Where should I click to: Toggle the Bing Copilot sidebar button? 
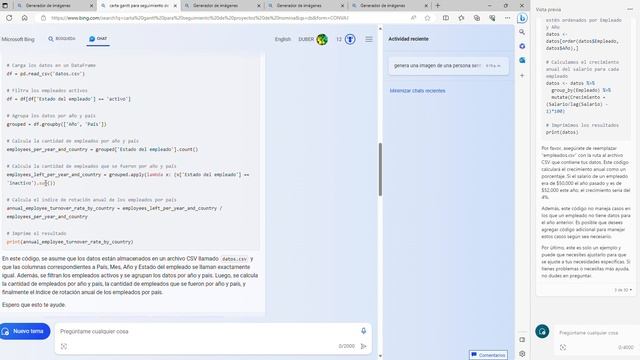(x=522, y=18)
